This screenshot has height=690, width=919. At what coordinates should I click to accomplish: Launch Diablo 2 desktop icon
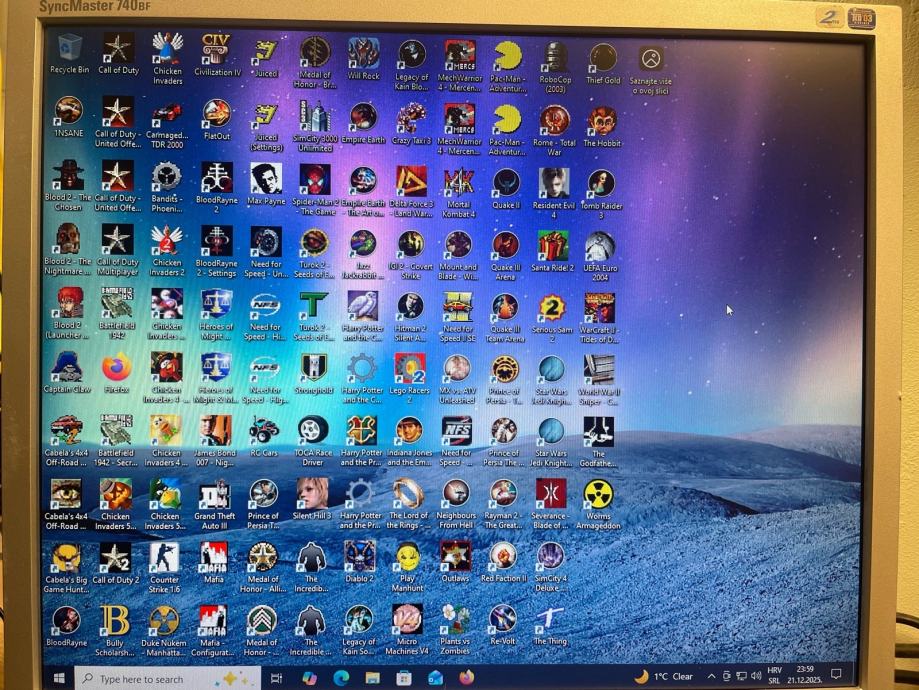click(x=359, y=562)
